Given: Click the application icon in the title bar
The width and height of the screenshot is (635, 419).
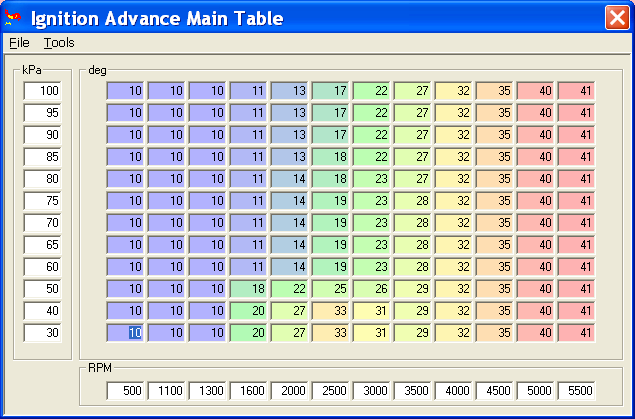Looking at the screenshot, I should tap(15, 18).
